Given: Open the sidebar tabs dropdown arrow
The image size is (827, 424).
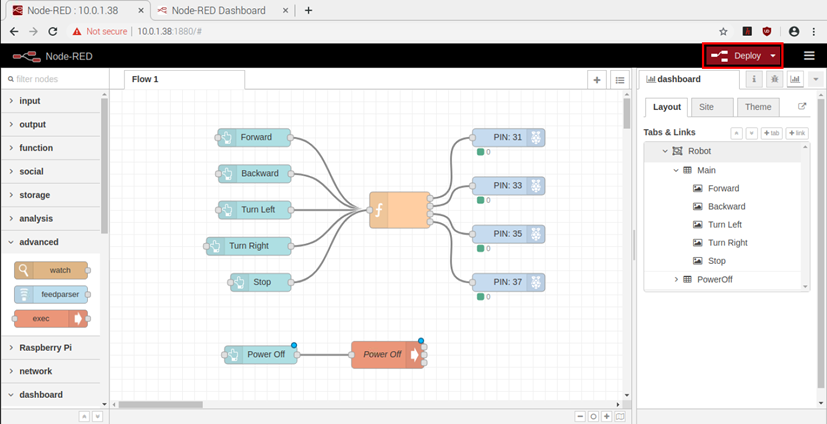Looking at the screenshot, I should 816,79.
